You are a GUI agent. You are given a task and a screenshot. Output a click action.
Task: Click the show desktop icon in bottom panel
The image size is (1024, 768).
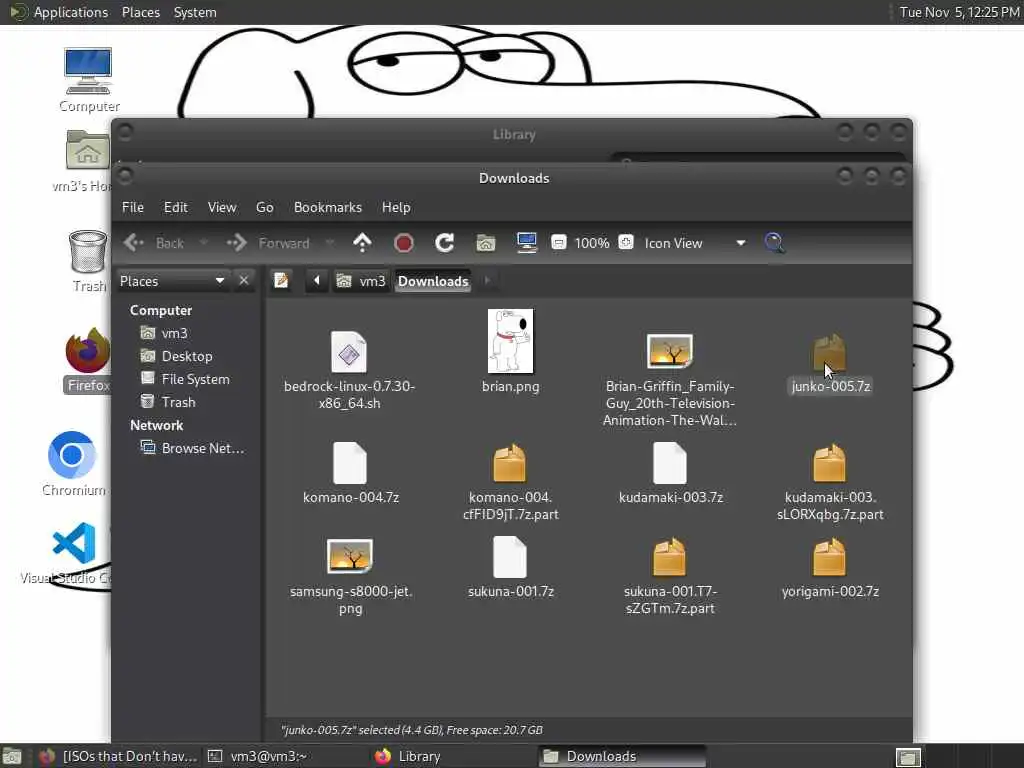click(12, 757)
